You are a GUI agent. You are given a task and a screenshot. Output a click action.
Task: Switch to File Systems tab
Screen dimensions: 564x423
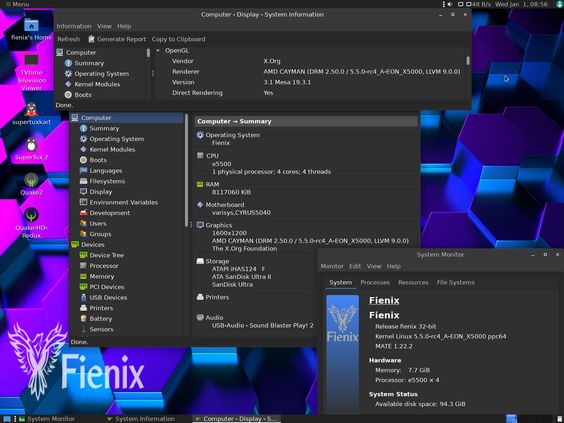pyautogui.click(x=455, y=282)
